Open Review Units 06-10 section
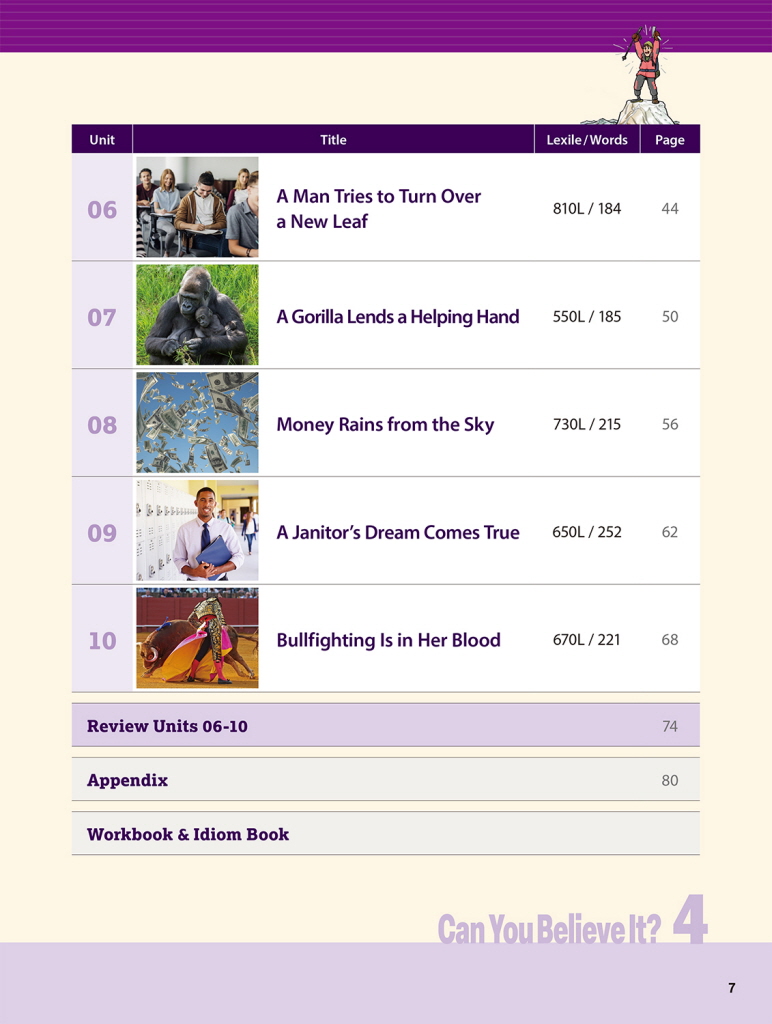Viewport: 772px width, 1024px height. point(167,726)
